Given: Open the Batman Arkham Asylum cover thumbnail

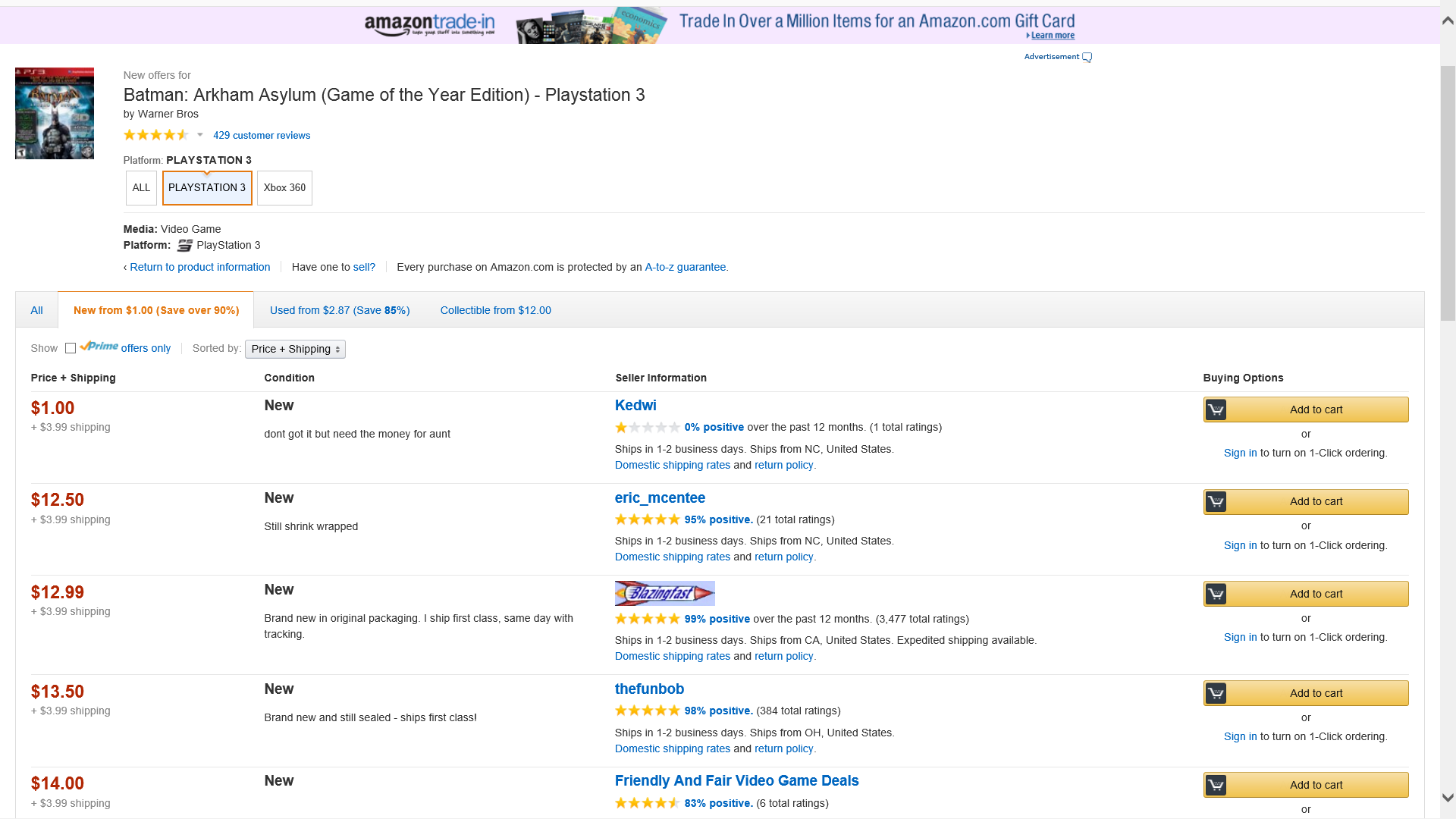Looking at the screenshot, I should pos(55,113).
